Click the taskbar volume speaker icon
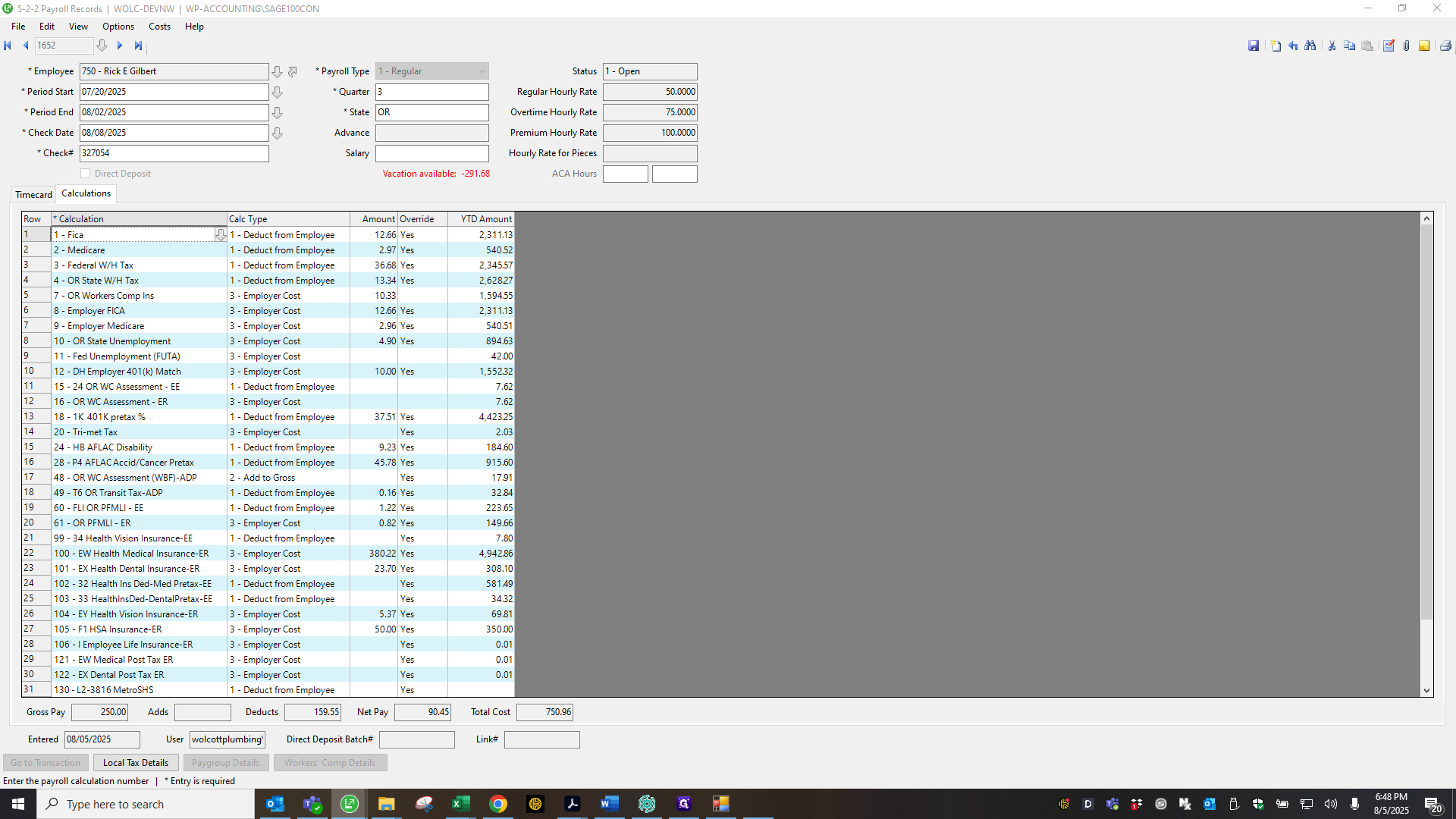1456x819 pixels. pos(1331,804)
